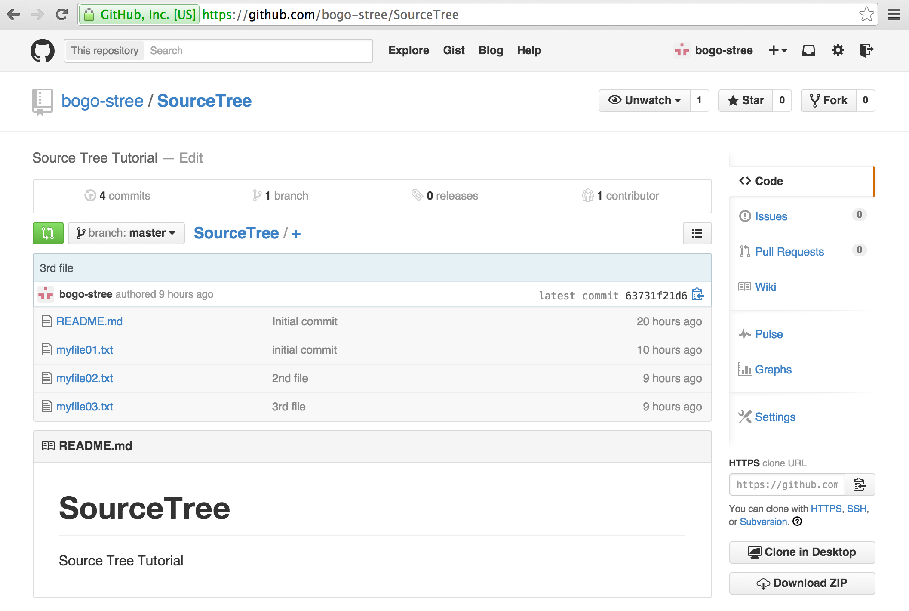Screen dimensions: 909x611
Task: Star the SourceTree repository
Action: (x=746, y=100)
